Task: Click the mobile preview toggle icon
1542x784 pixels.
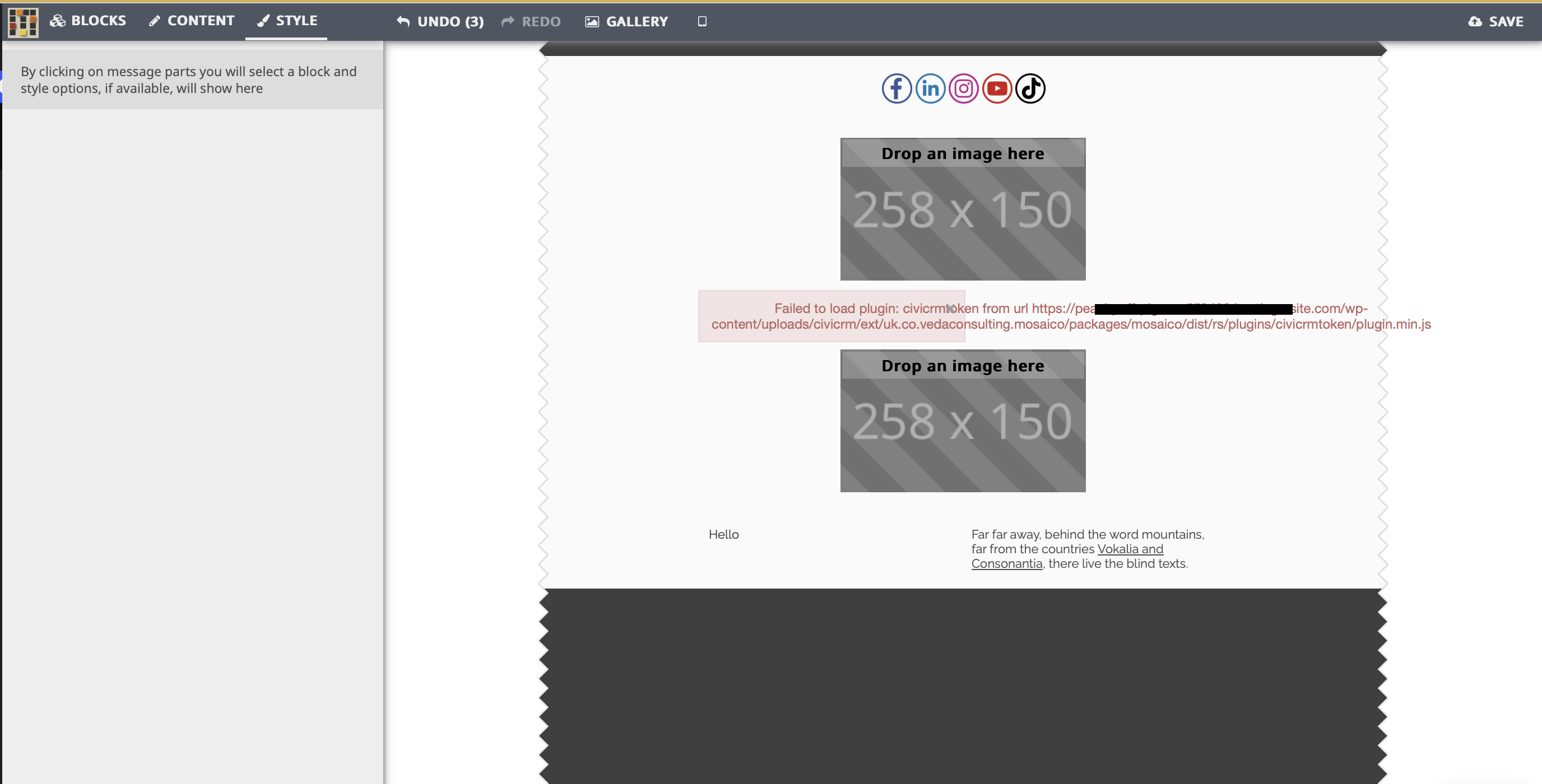Action: (703, 21)
